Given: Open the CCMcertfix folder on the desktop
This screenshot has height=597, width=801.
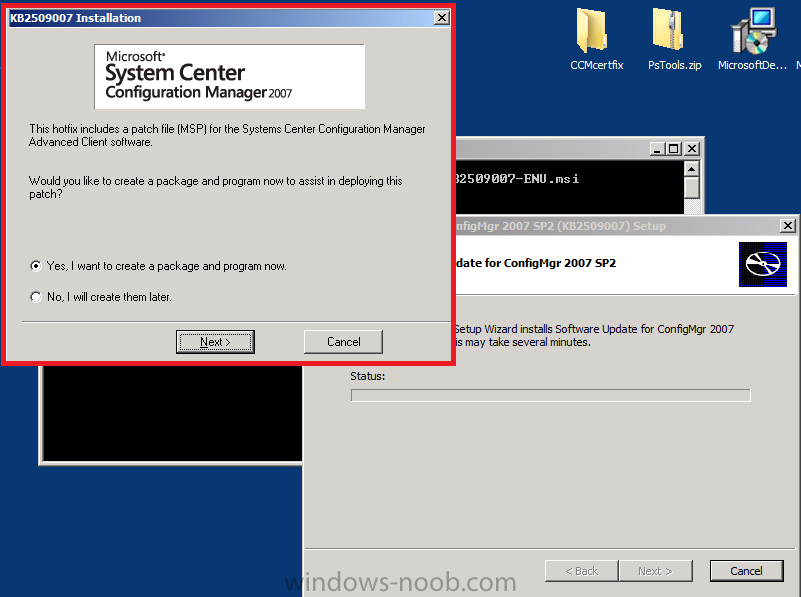Looking at the screenshot, I should click(595, 38).
